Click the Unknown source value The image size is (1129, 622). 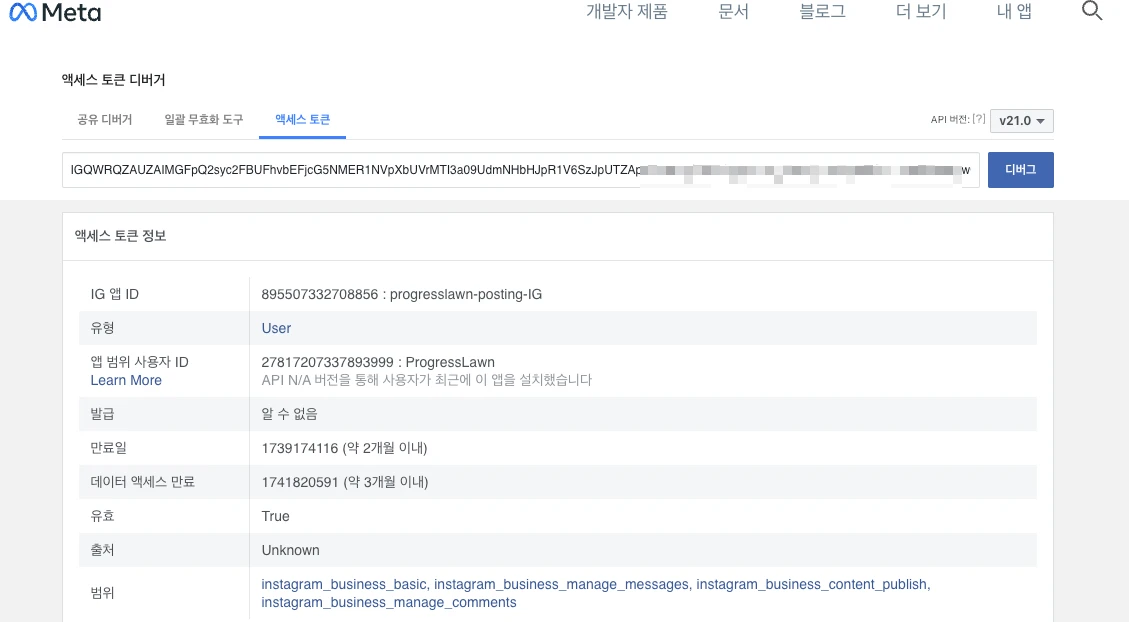(290, 550)
